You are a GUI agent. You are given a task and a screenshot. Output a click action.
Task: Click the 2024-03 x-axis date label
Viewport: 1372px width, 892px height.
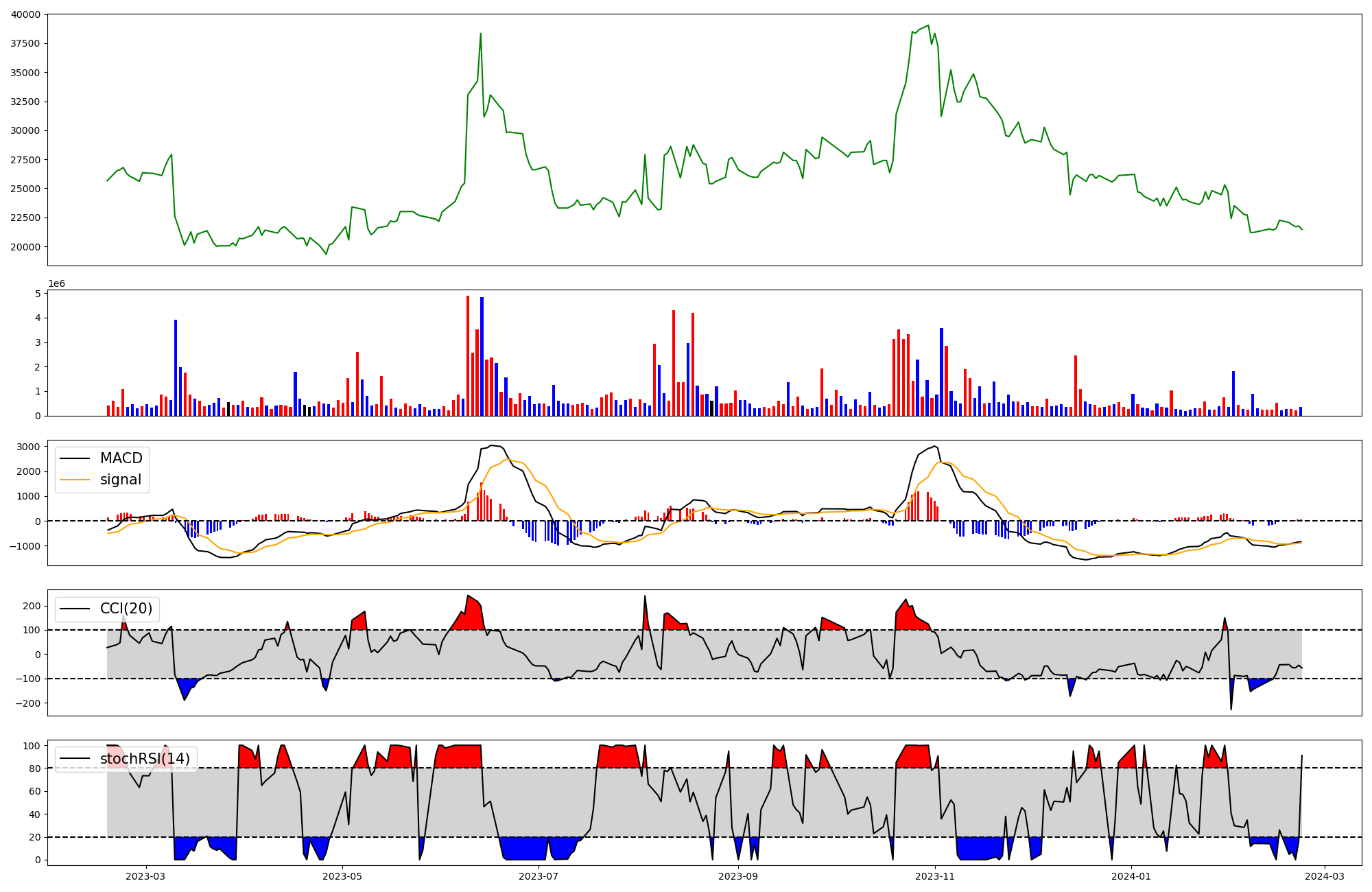pos(1325,876)
